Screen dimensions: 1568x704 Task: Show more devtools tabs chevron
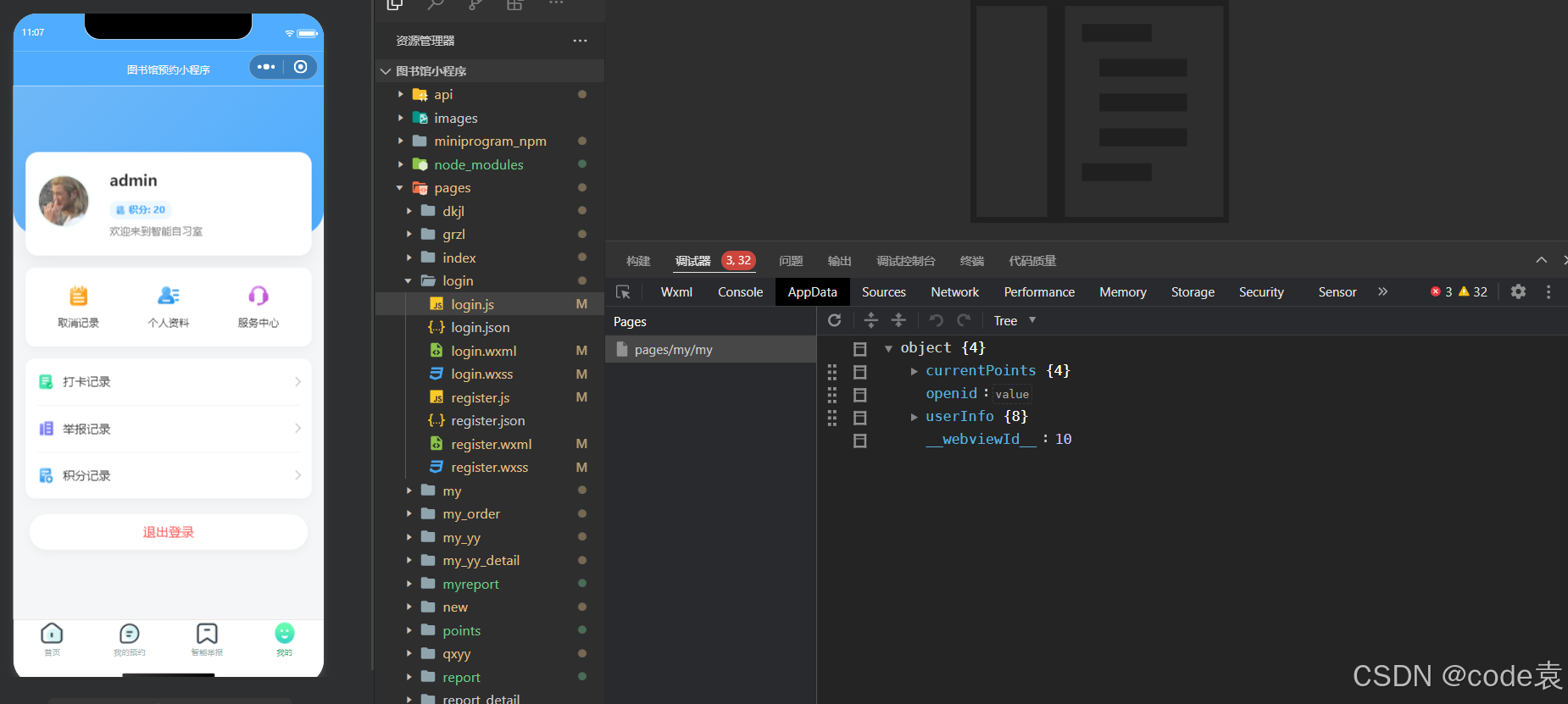(x=1382, y=291)
